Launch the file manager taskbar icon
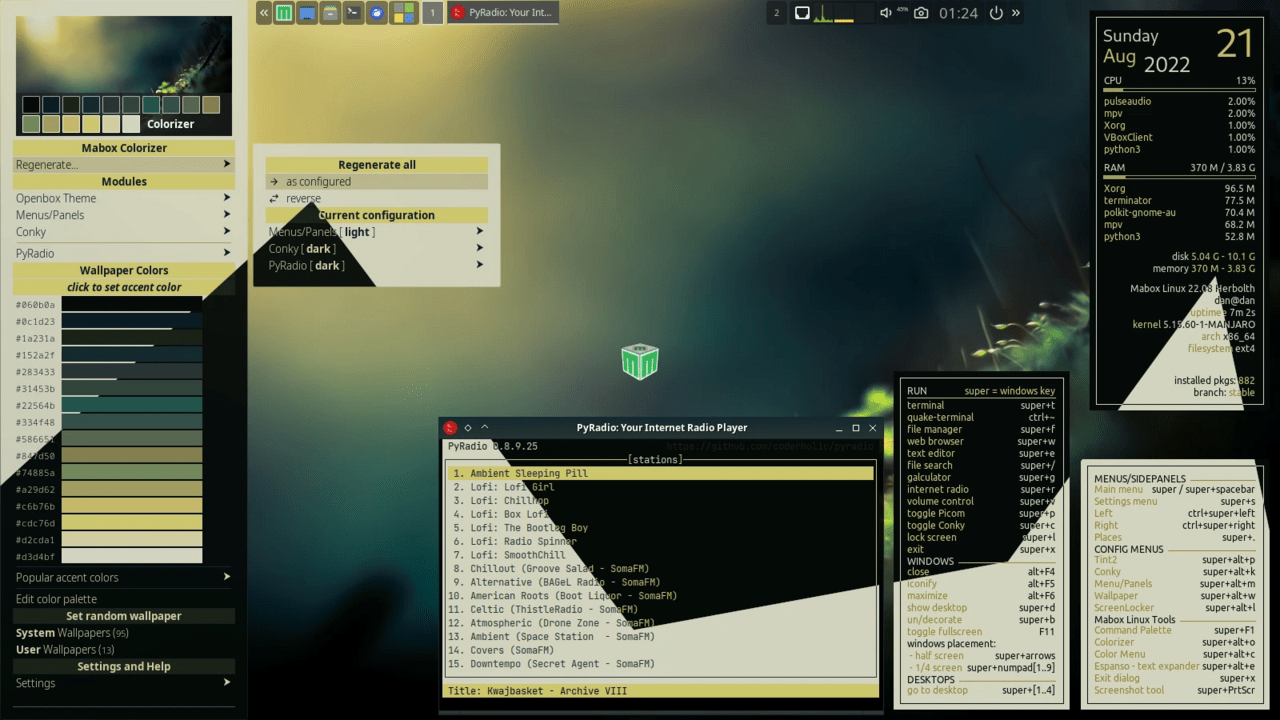Screen dimensions: 1280x720 click(x=307, y=12)
